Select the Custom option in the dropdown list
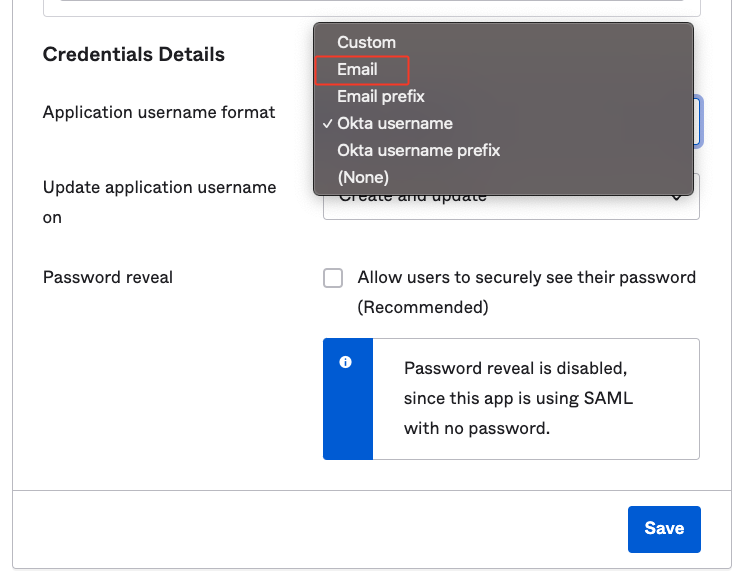 [x=366, y=42]
